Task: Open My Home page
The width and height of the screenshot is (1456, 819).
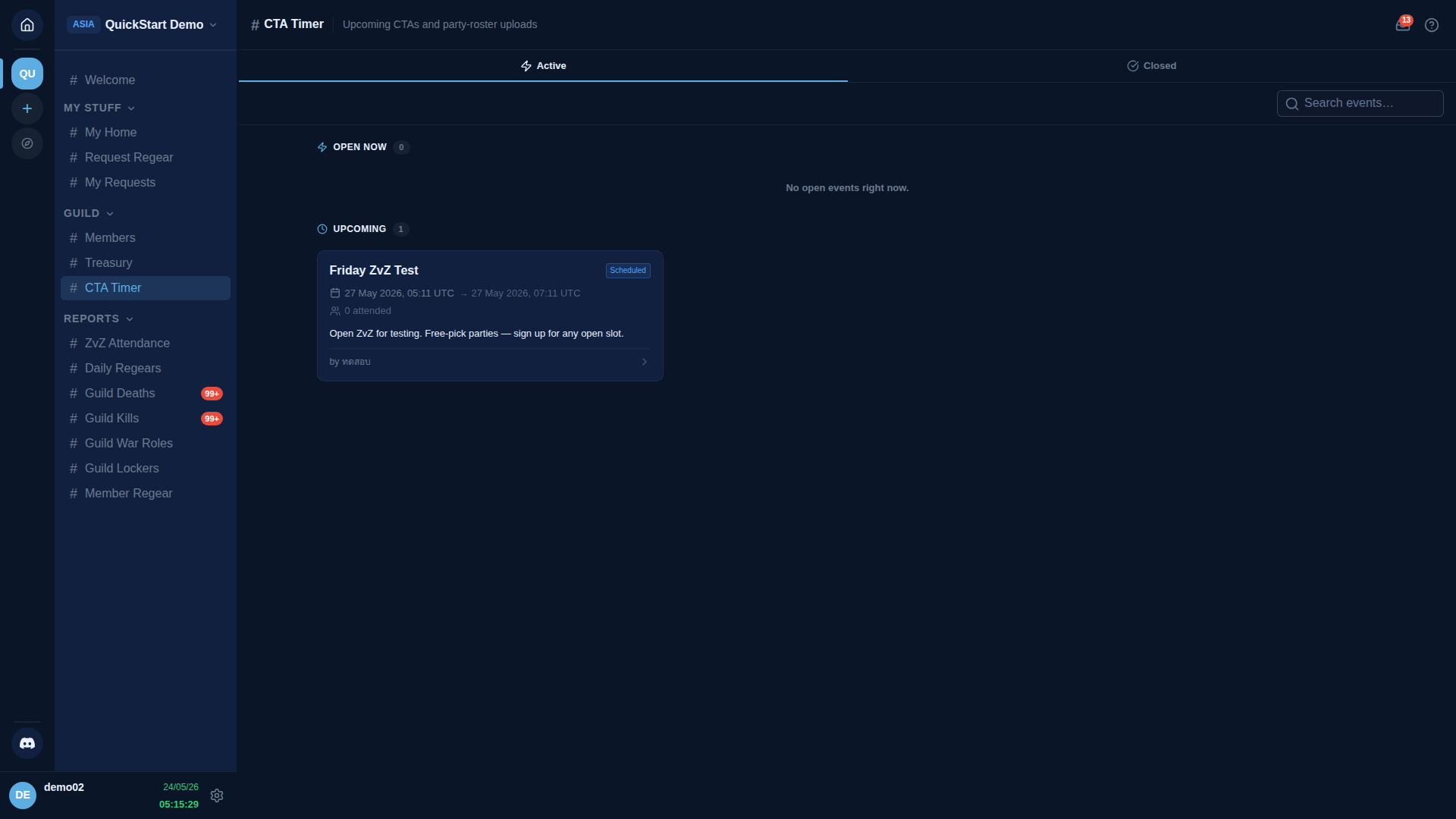Action: click(x=146, y=133)
